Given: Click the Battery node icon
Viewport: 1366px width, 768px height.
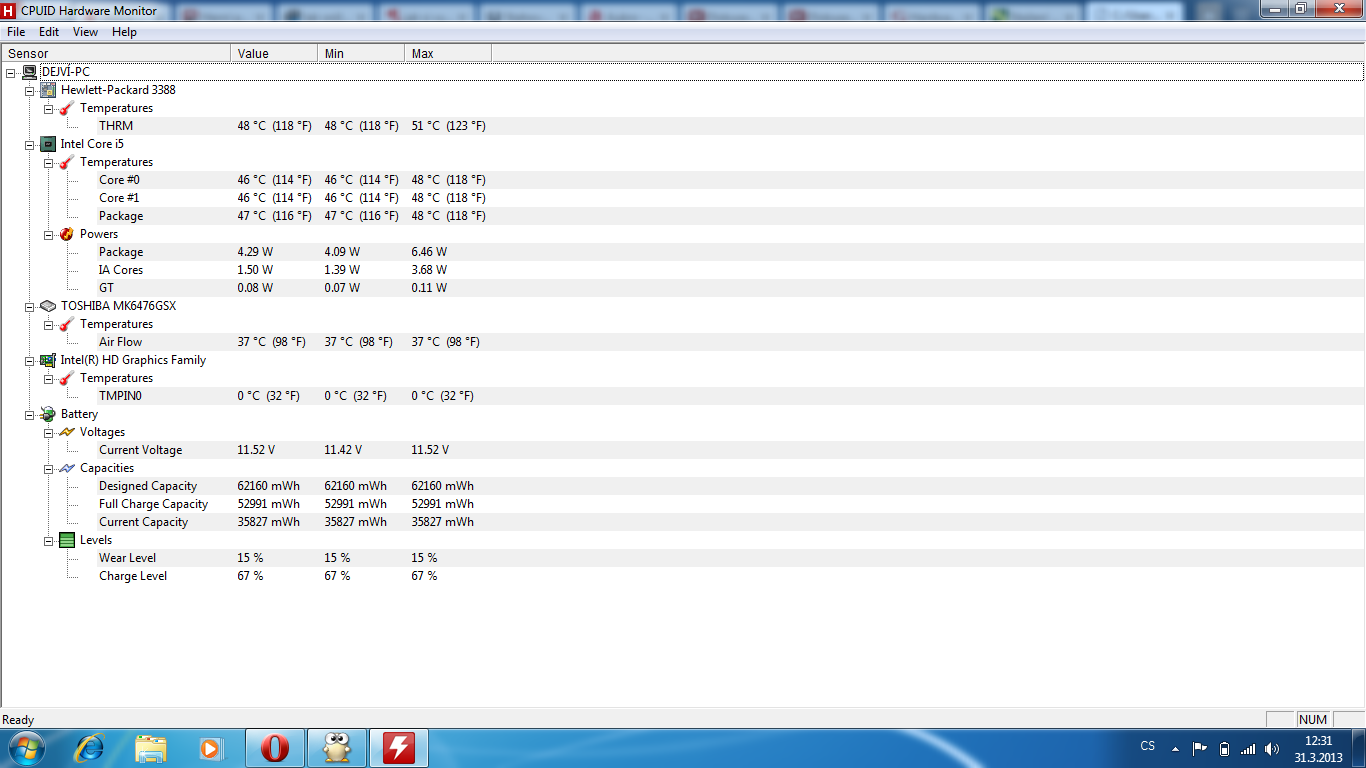Looking at the screenshot, I should point(48,414).
